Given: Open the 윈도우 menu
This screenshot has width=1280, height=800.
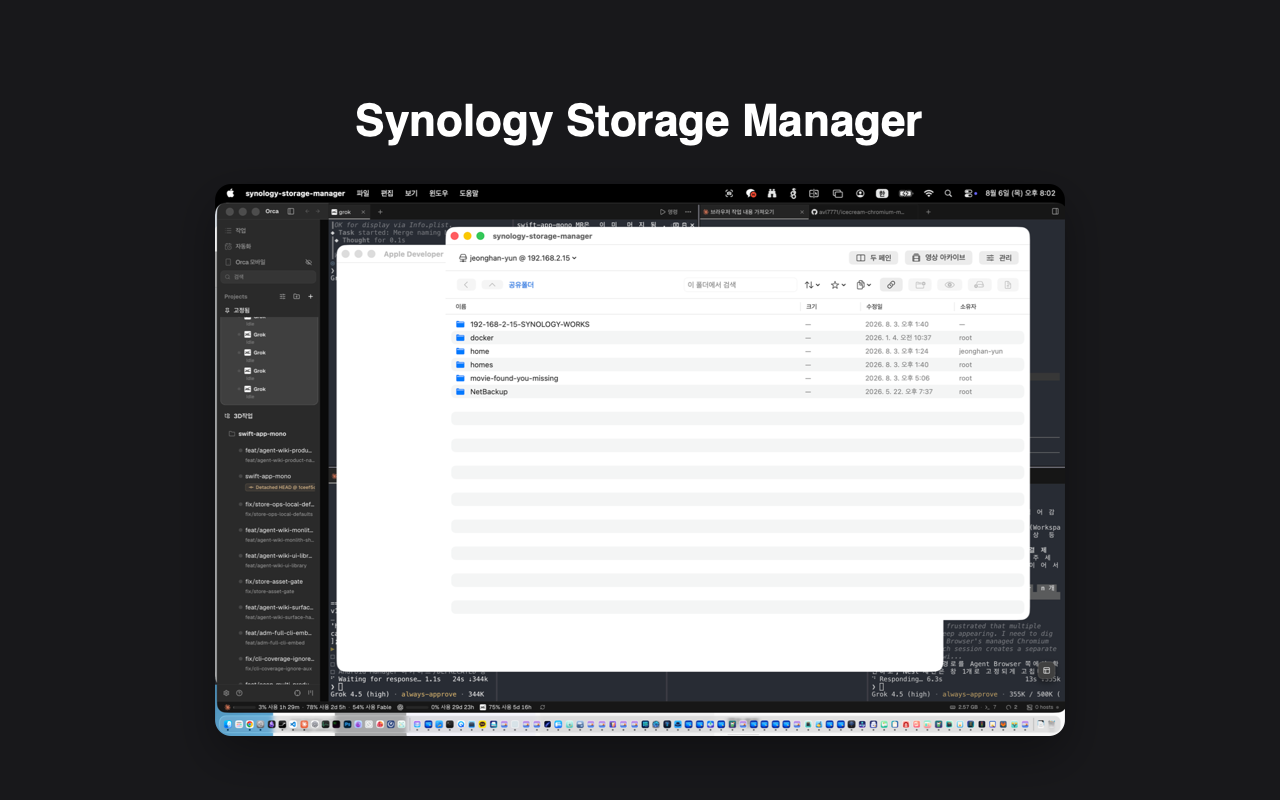Looking at the screenshot, I should pos(439,193).
